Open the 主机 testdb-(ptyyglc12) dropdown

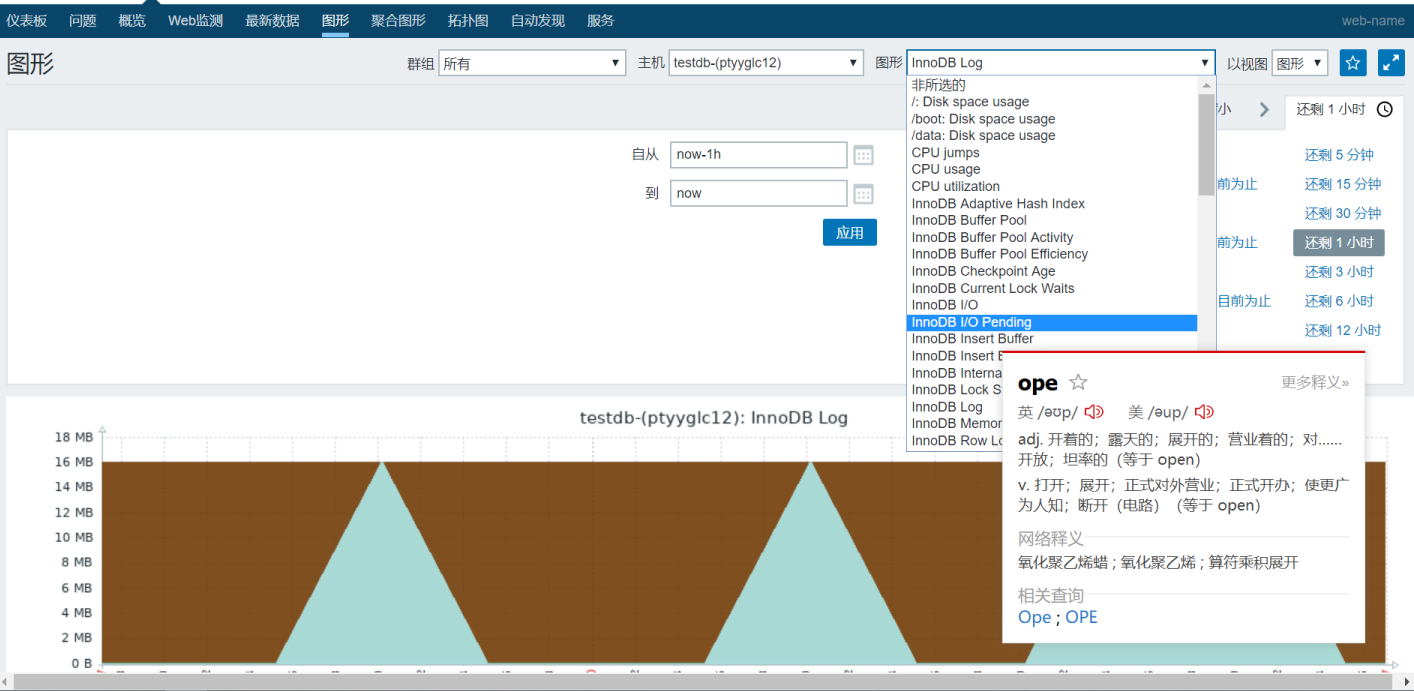(x=766, y=63)
